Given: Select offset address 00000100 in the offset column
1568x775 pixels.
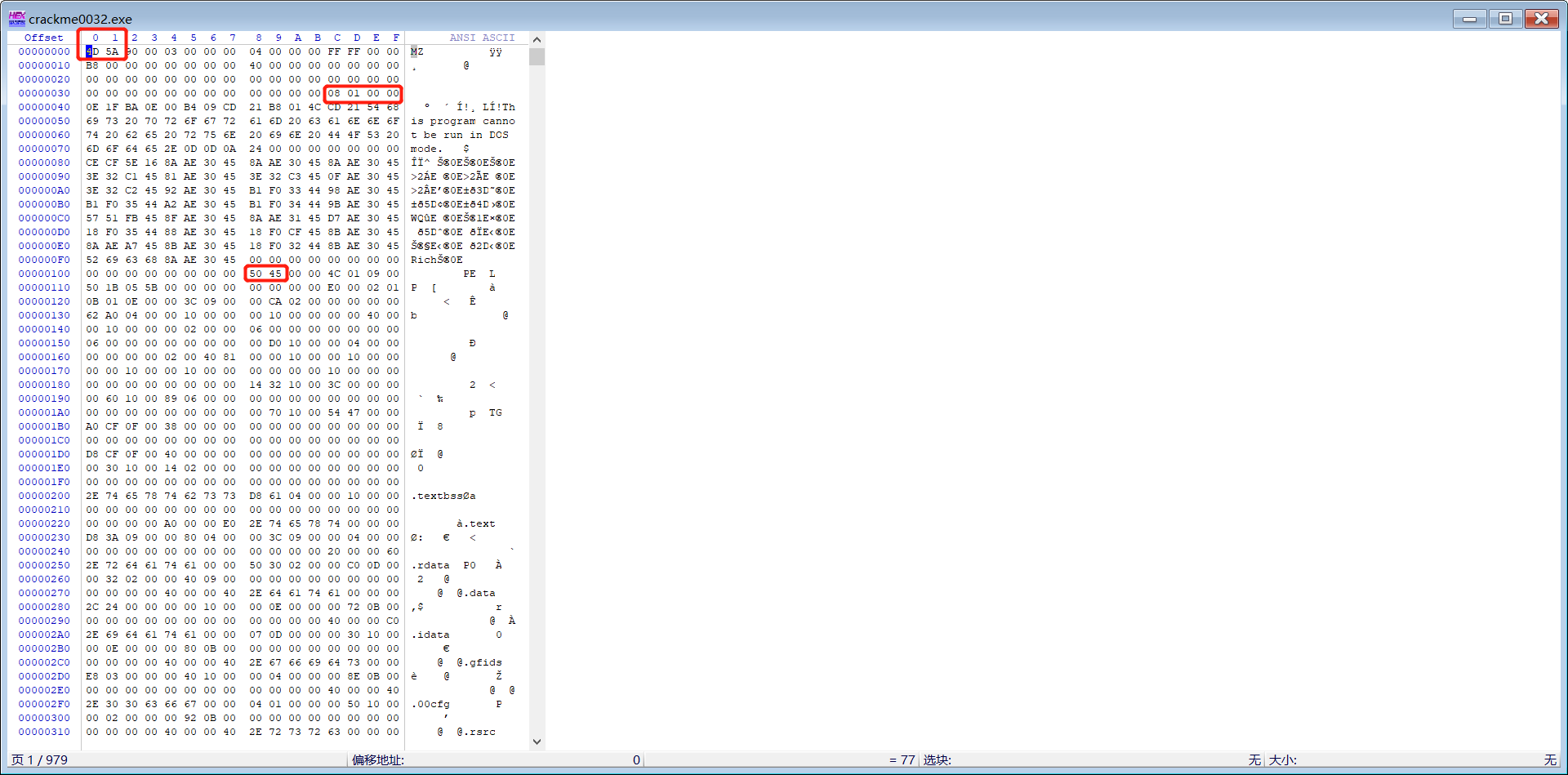Looking at the screenshot, I should 44,273.
